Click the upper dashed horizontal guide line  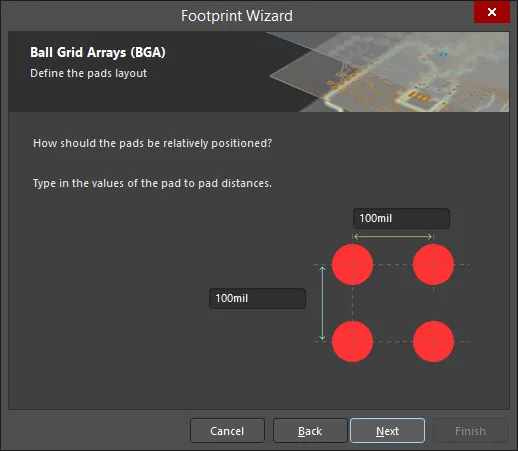pos(392,265)
